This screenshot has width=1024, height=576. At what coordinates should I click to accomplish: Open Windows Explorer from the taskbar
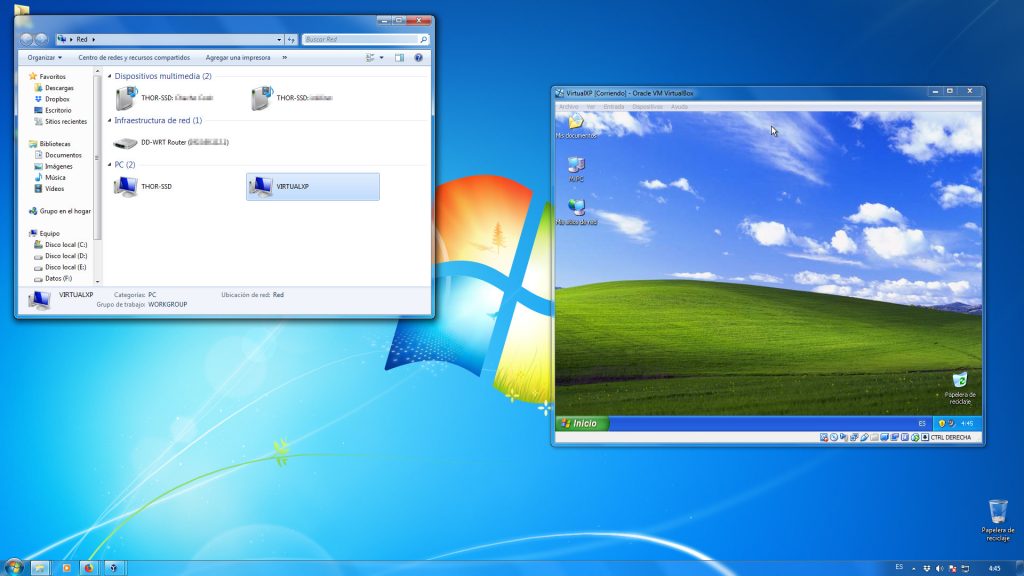[x=40, y=568]
